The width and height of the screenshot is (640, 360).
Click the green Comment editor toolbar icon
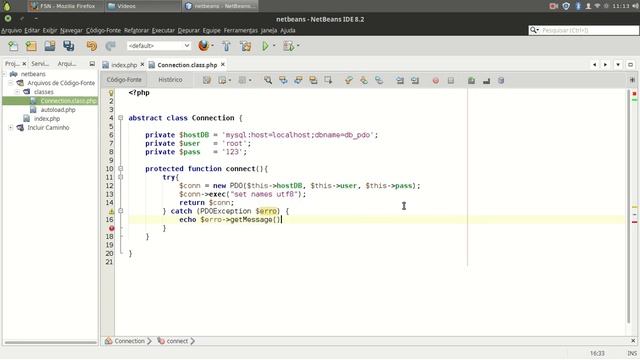471,80
